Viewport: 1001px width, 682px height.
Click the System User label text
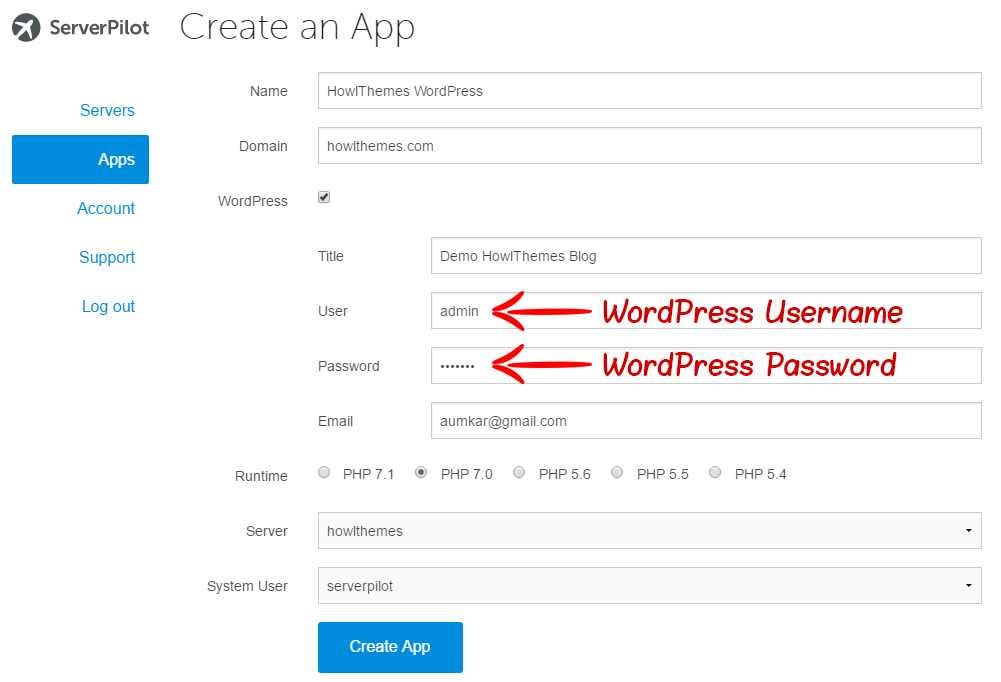click(247, 586)
